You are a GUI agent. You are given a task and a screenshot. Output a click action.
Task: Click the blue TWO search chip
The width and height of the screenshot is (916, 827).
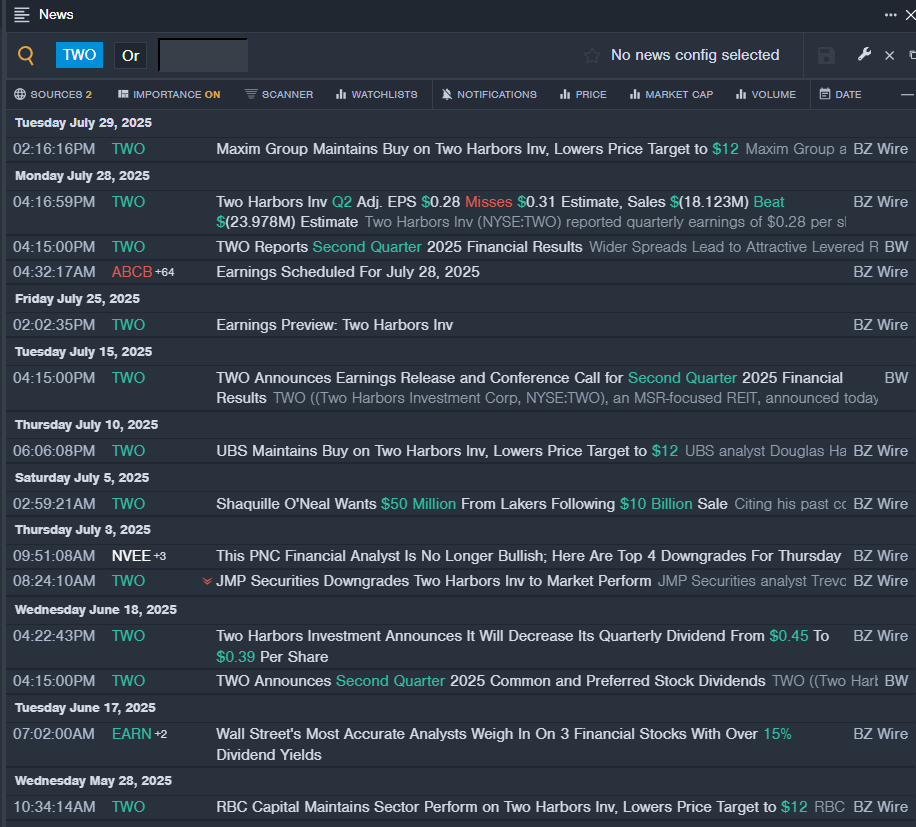click(79, 55)
